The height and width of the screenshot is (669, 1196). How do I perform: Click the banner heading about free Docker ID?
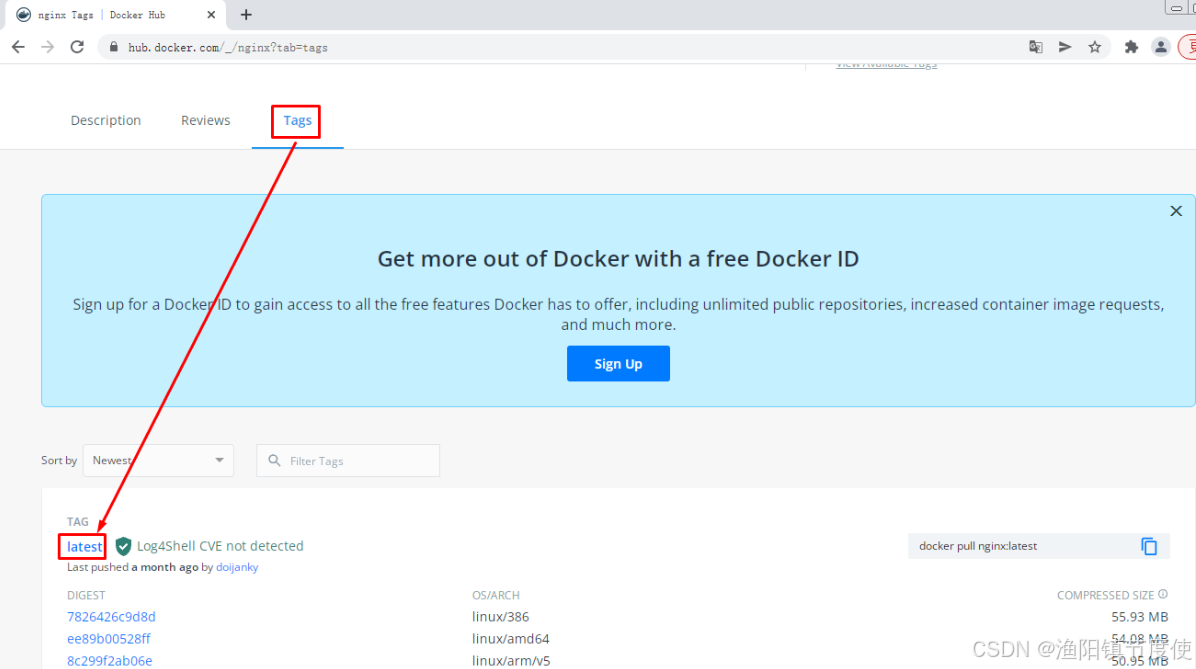pos(618,259)
